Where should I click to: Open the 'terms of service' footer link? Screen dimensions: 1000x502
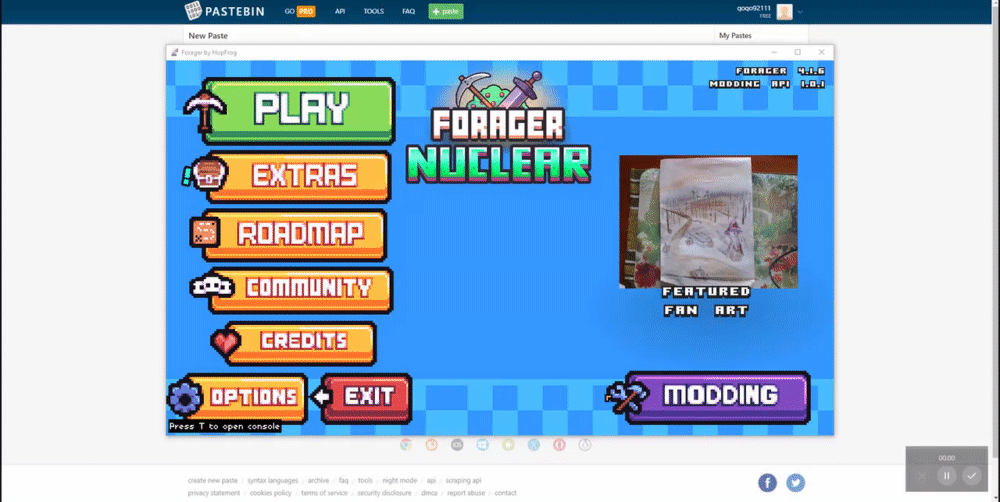[325, 493]
